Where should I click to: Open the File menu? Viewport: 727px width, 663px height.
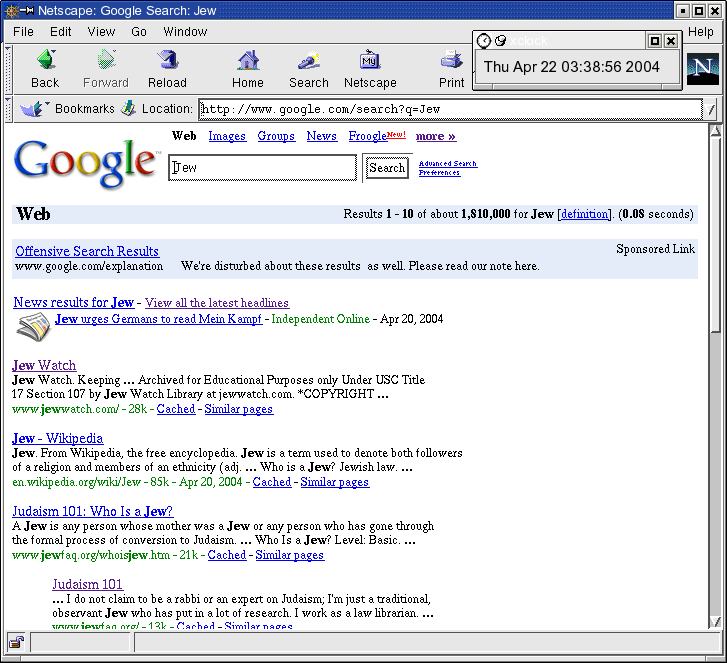click(23, 32)
